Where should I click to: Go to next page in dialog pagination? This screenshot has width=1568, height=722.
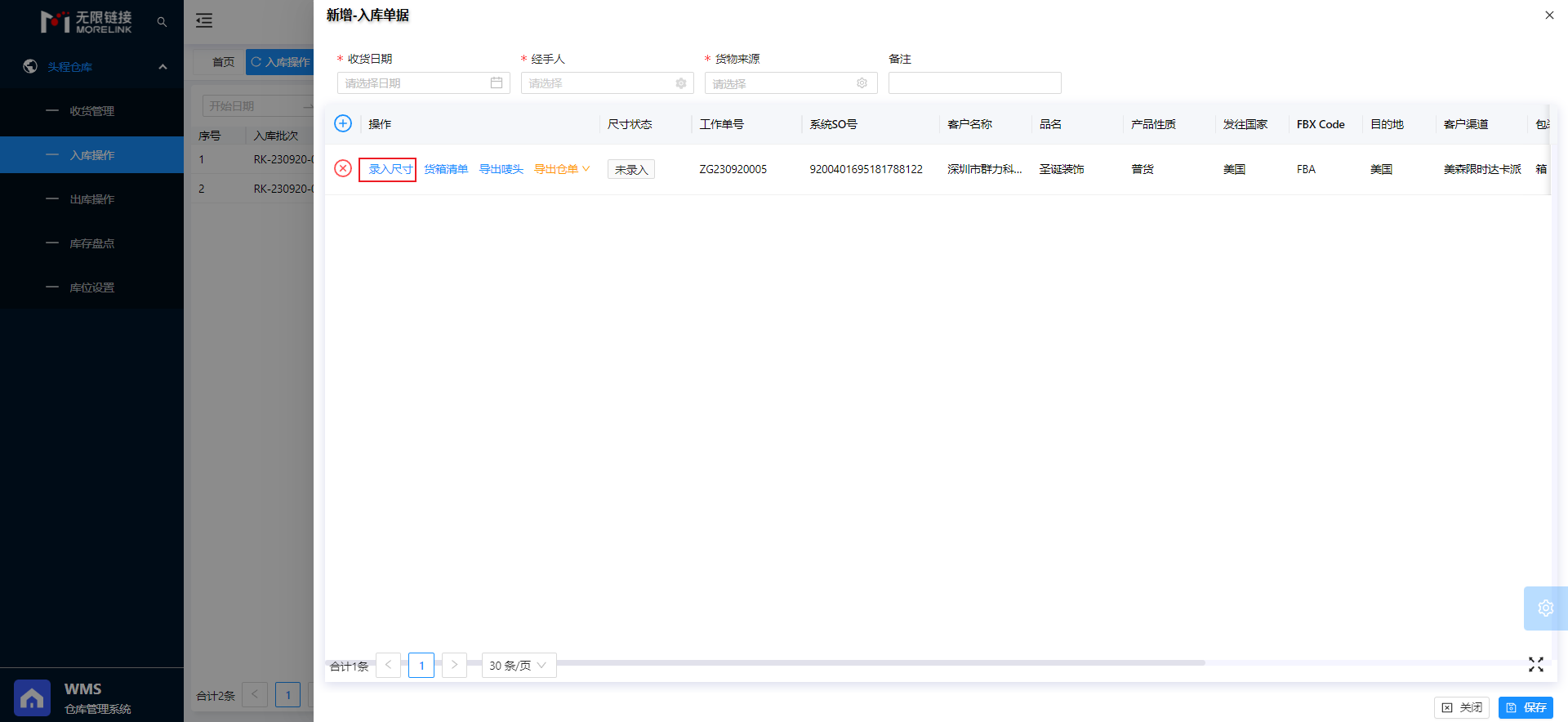pyautogui.click(x=454, y=665)
